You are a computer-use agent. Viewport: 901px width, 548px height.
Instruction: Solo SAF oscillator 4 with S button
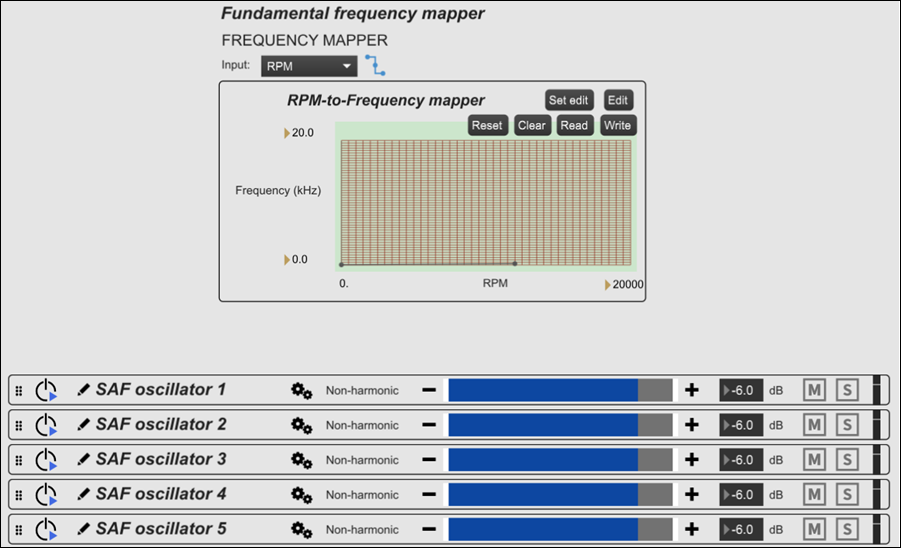click(847, 495)
